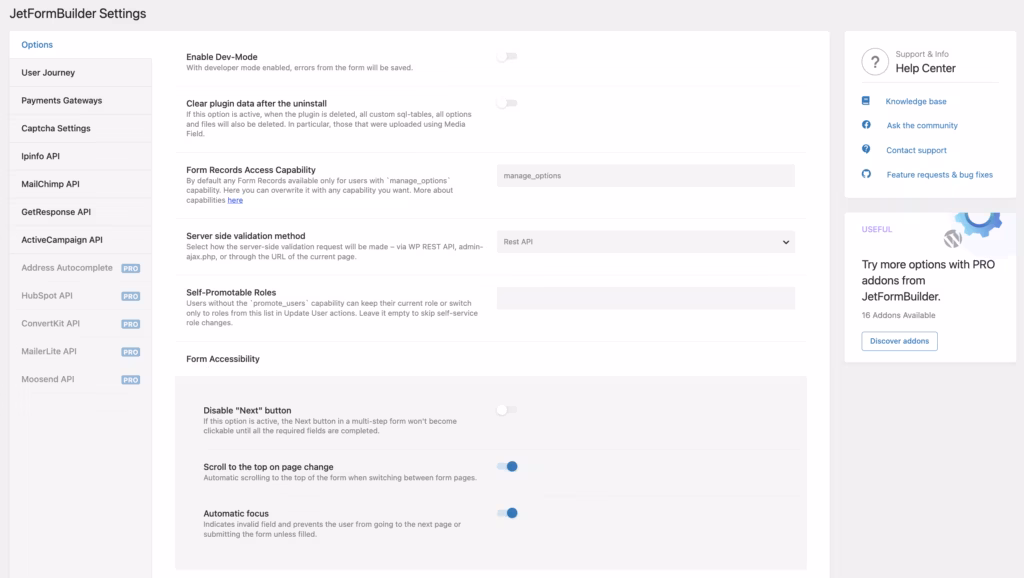Select the MailerLite API tab

point(80,351)
